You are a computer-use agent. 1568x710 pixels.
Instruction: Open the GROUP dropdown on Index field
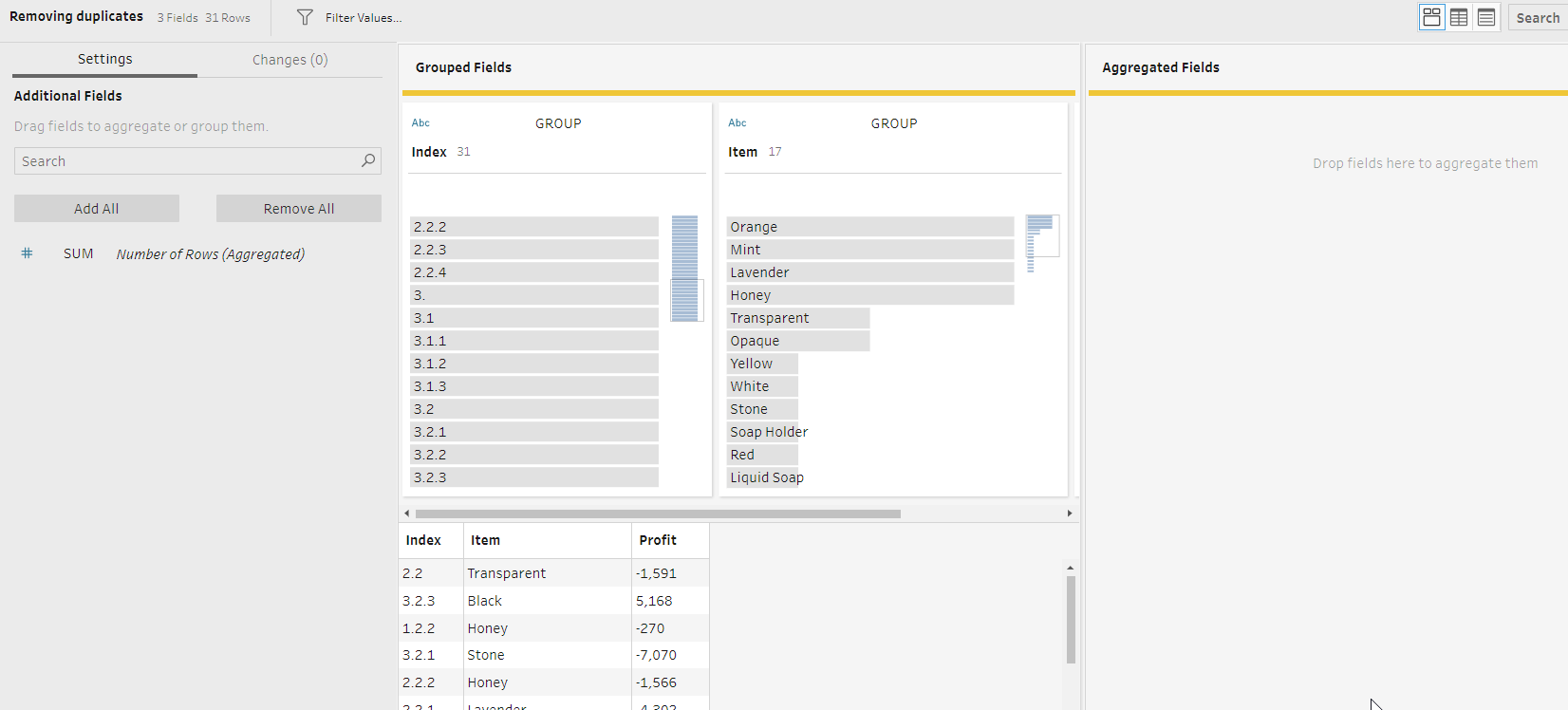point(558,123)
